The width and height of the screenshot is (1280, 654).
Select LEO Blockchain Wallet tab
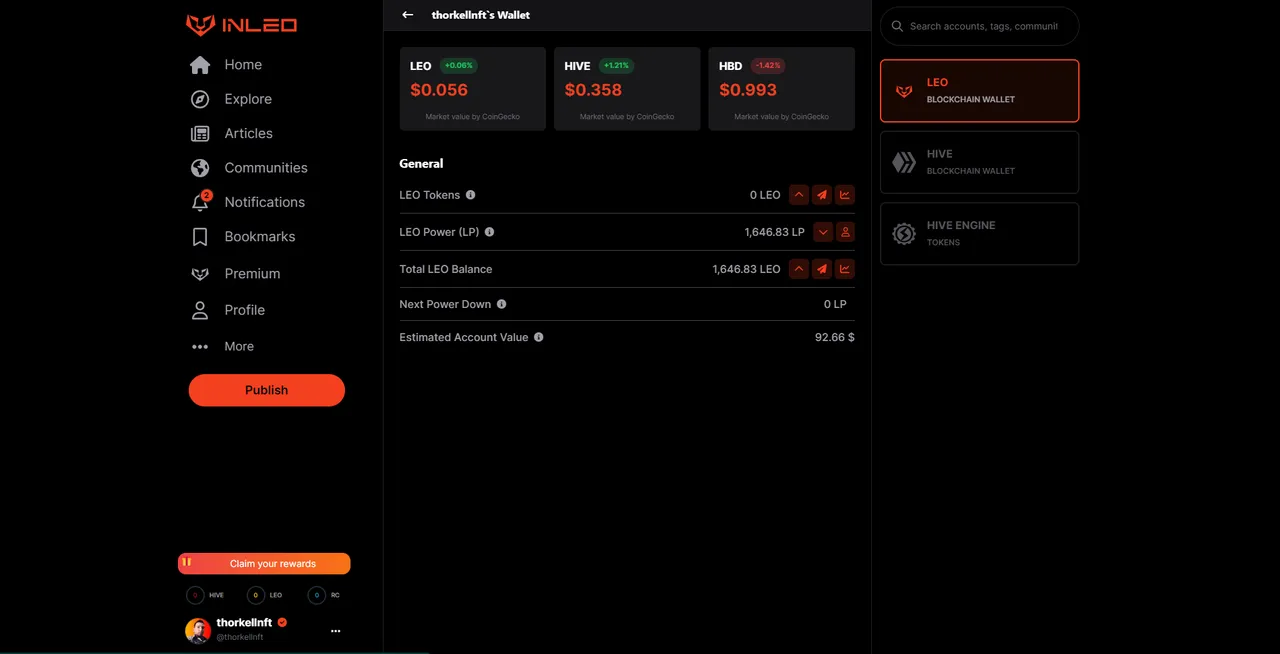980,91
